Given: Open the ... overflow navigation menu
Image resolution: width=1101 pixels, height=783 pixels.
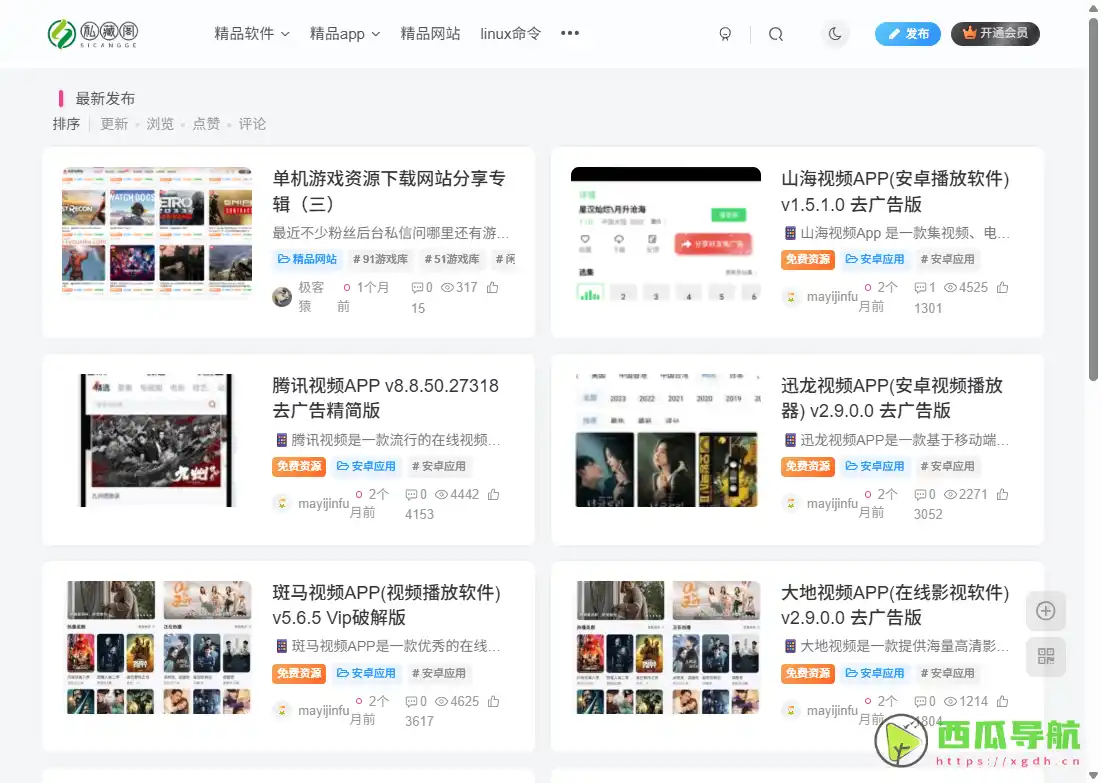Looking at the screenshot, I should 569,33.
